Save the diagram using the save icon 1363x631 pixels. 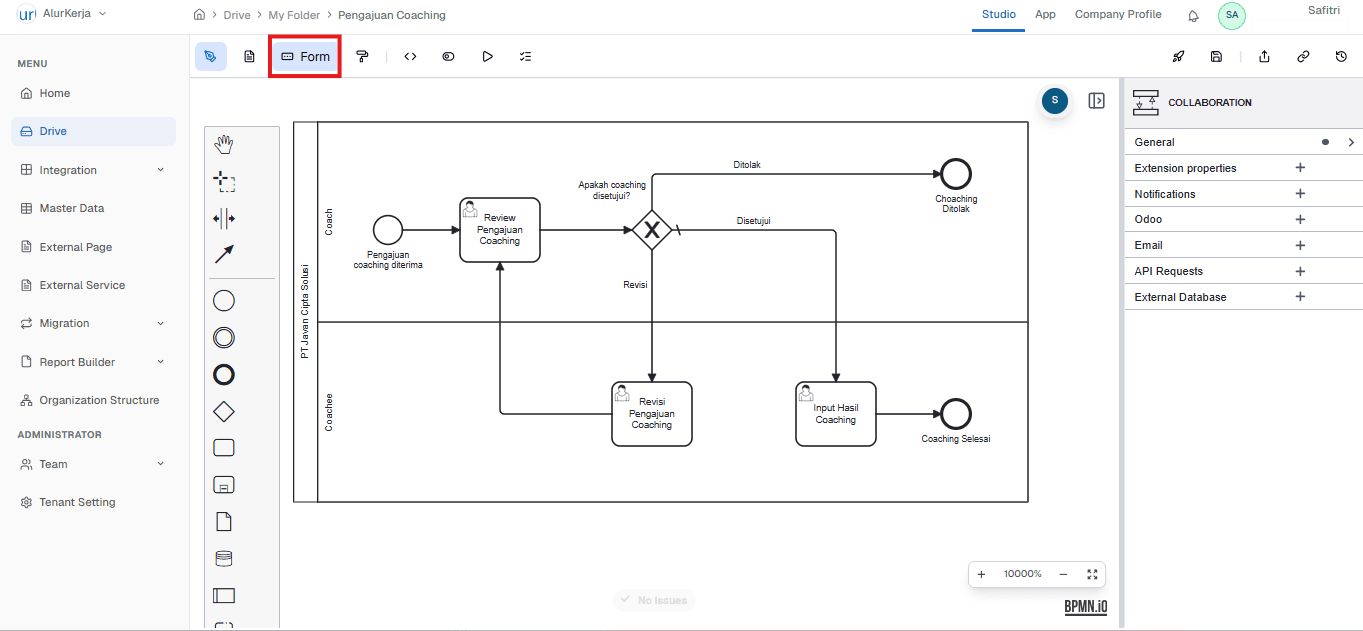(1216, 56)
